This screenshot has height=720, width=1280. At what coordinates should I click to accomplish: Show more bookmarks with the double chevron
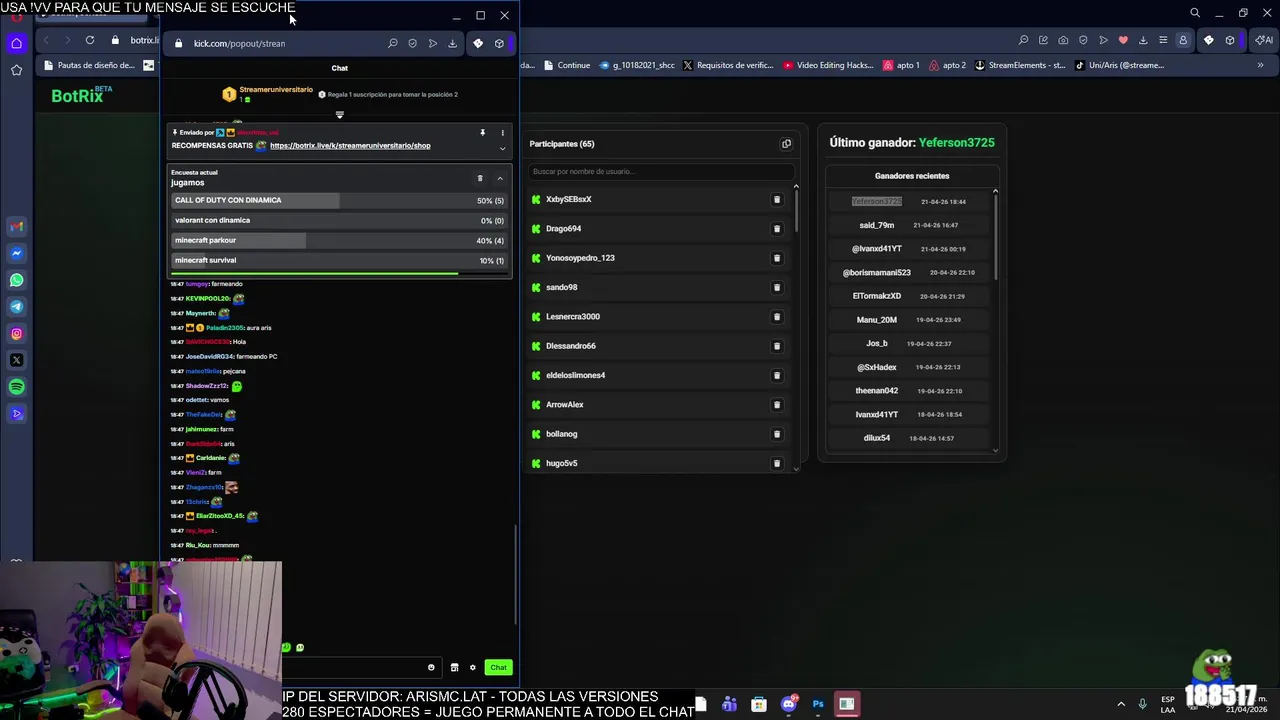click(x=1261, y=65)
